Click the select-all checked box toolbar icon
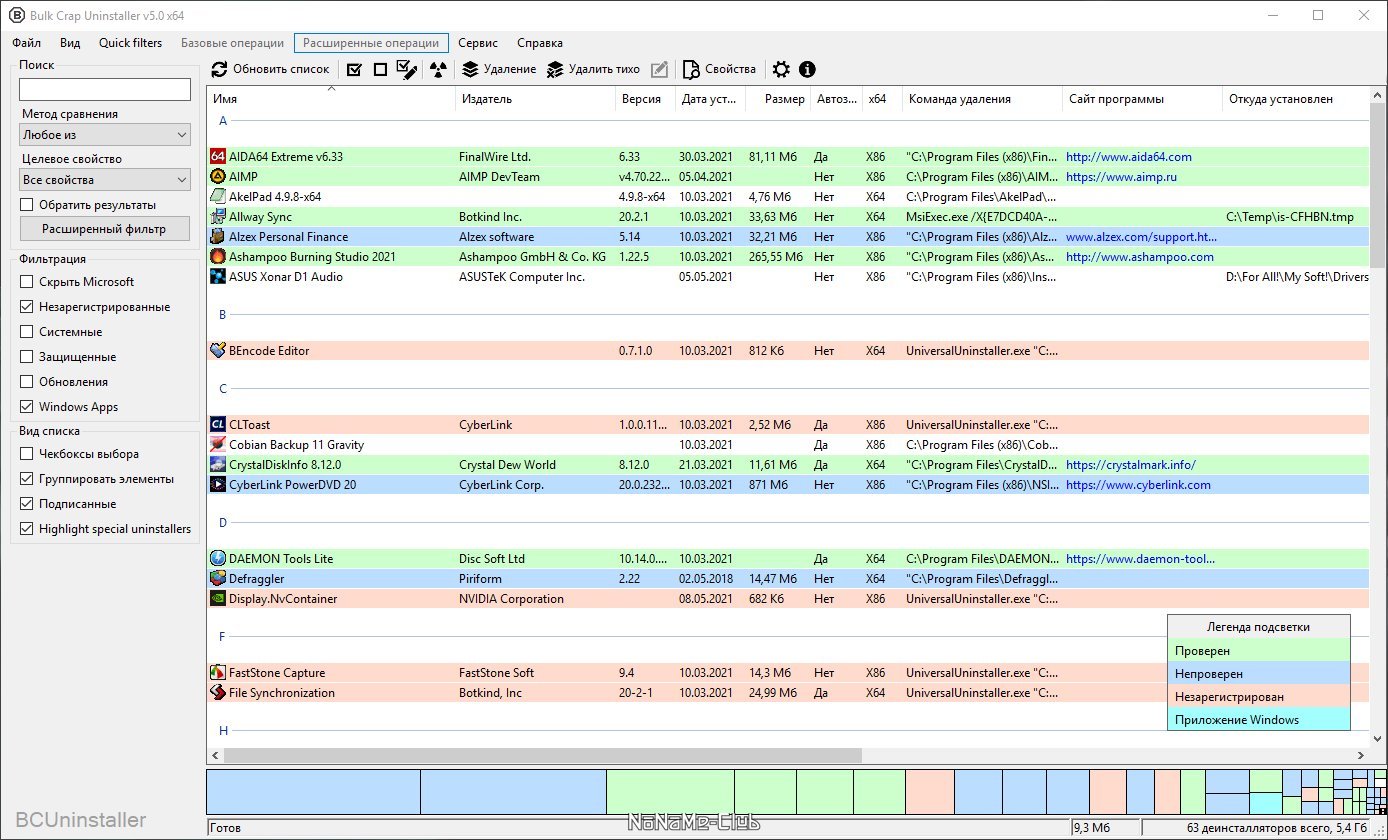 click(354, 70)
